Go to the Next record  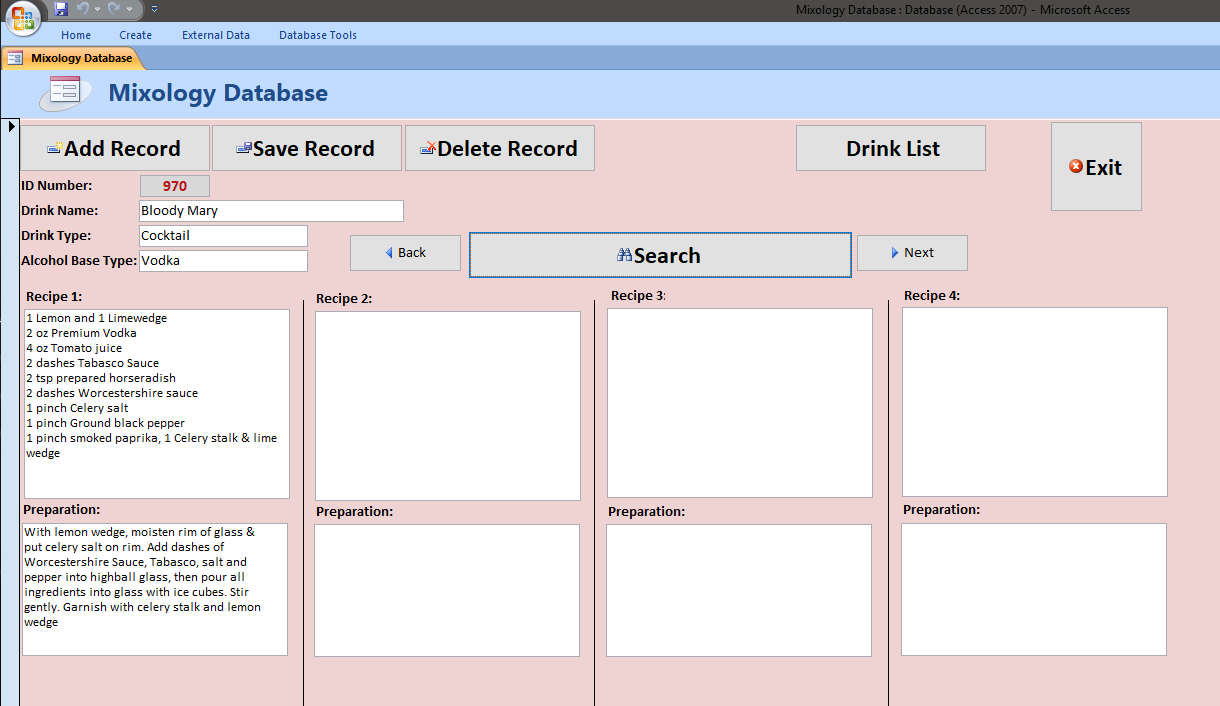(x=912, y=253)
